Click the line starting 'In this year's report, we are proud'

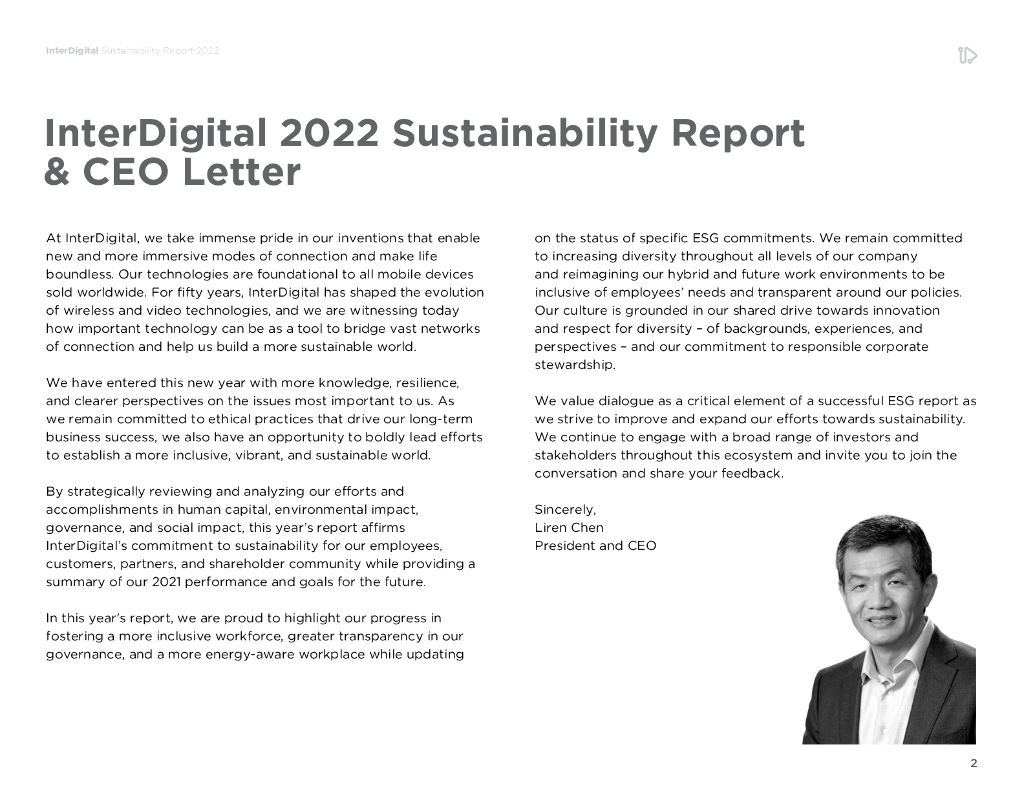click(x=244, y=618)
